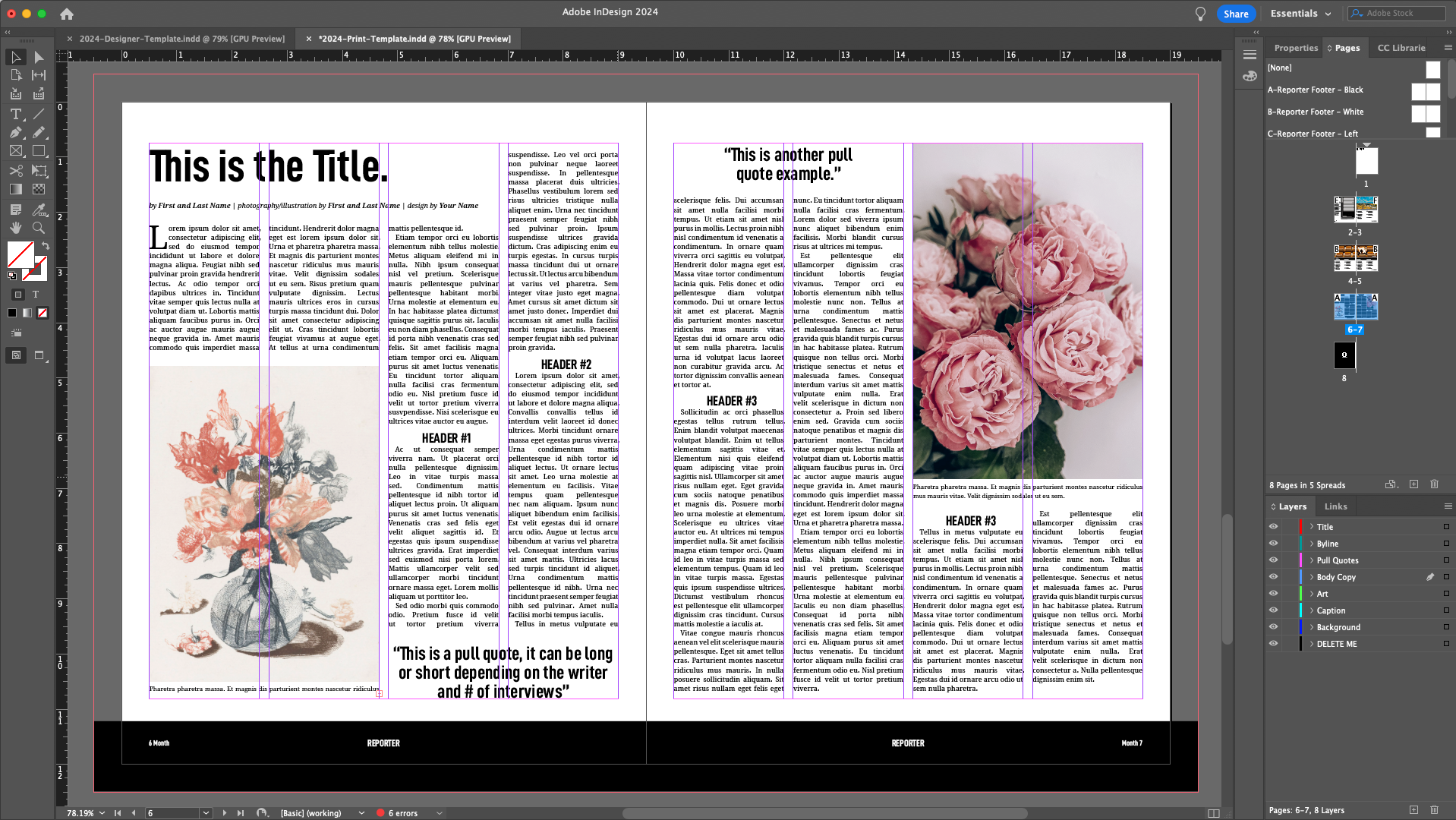This screenshot has width=1456, height=820.
Task: Go to the first page arrow
Action: 118,813
